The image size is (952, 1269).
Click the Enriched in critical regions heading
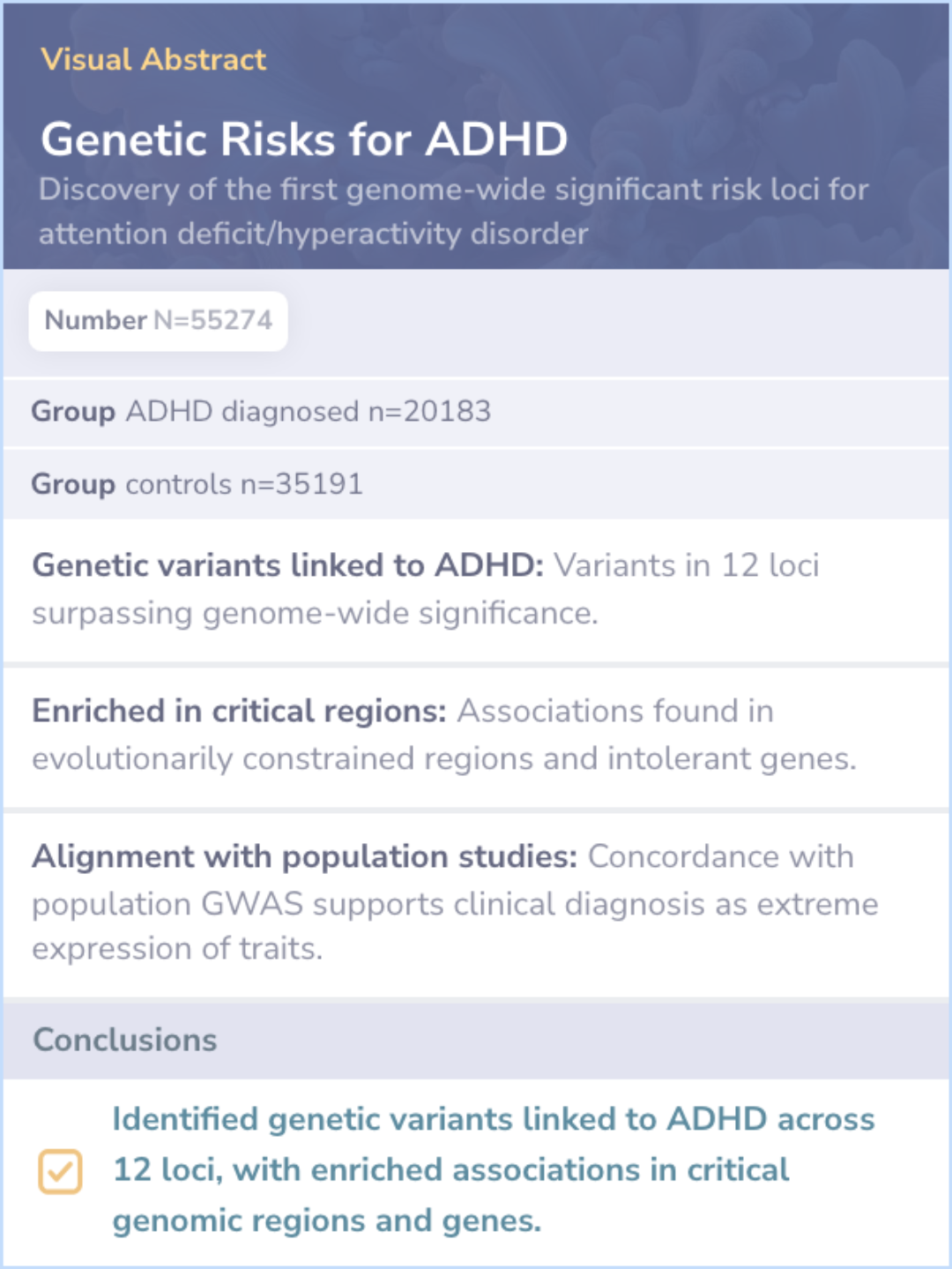(239, 711)
